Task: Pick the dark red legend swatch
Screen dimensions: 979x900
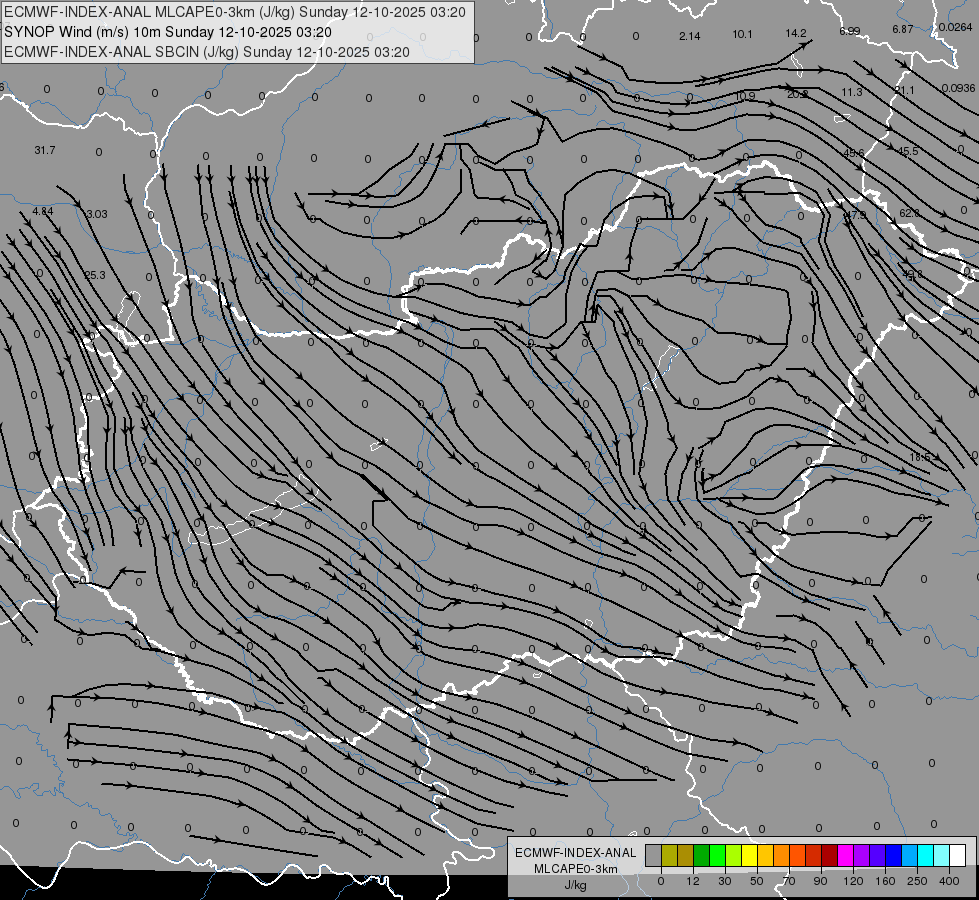Action: click(830, 855)
